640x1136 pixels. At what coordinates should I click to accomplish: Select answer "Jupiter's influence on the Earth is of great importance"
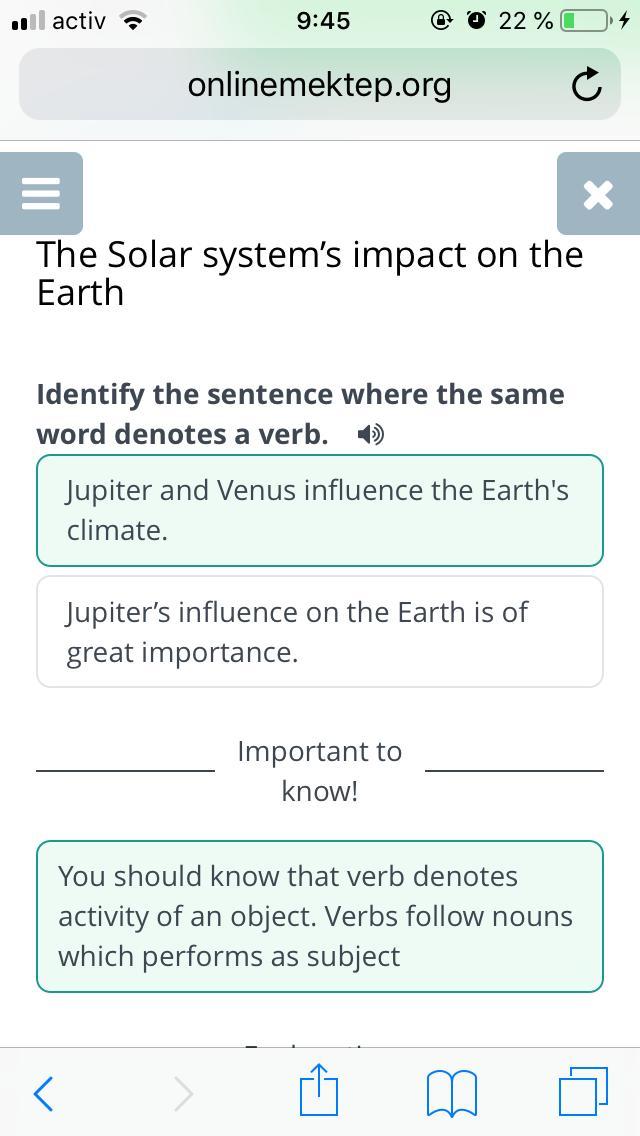point(319,631)
